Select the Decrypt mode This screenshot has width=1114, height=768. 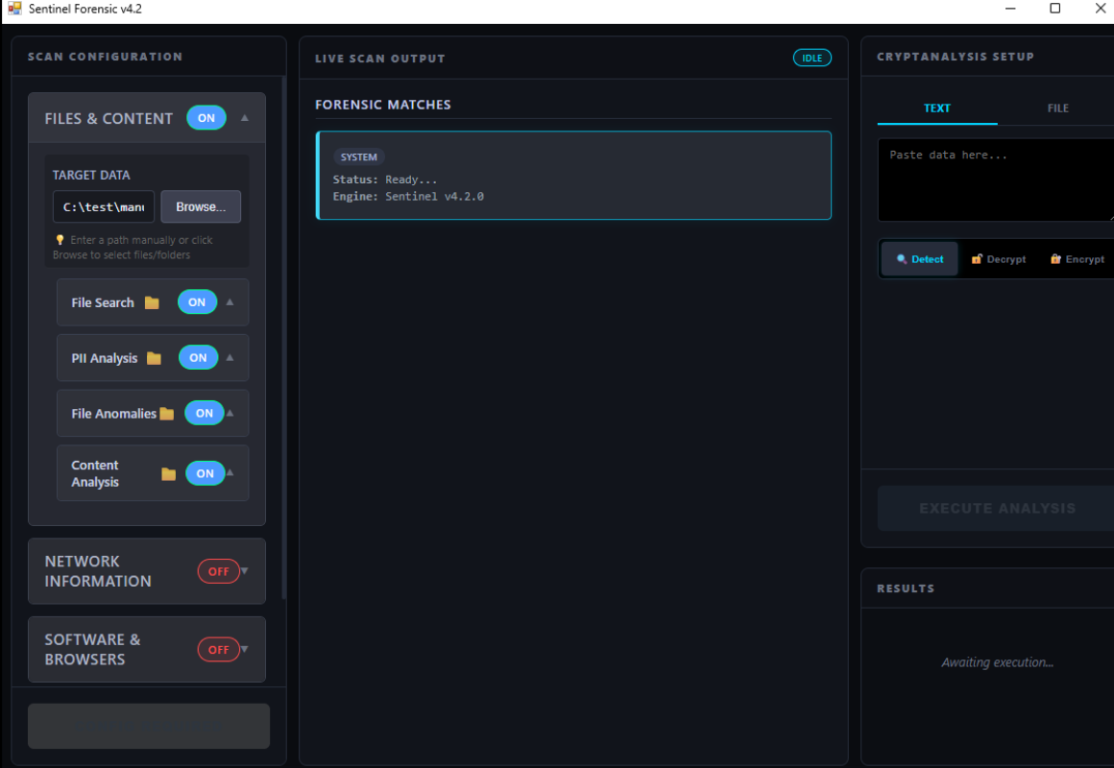[x=998, y=259]
